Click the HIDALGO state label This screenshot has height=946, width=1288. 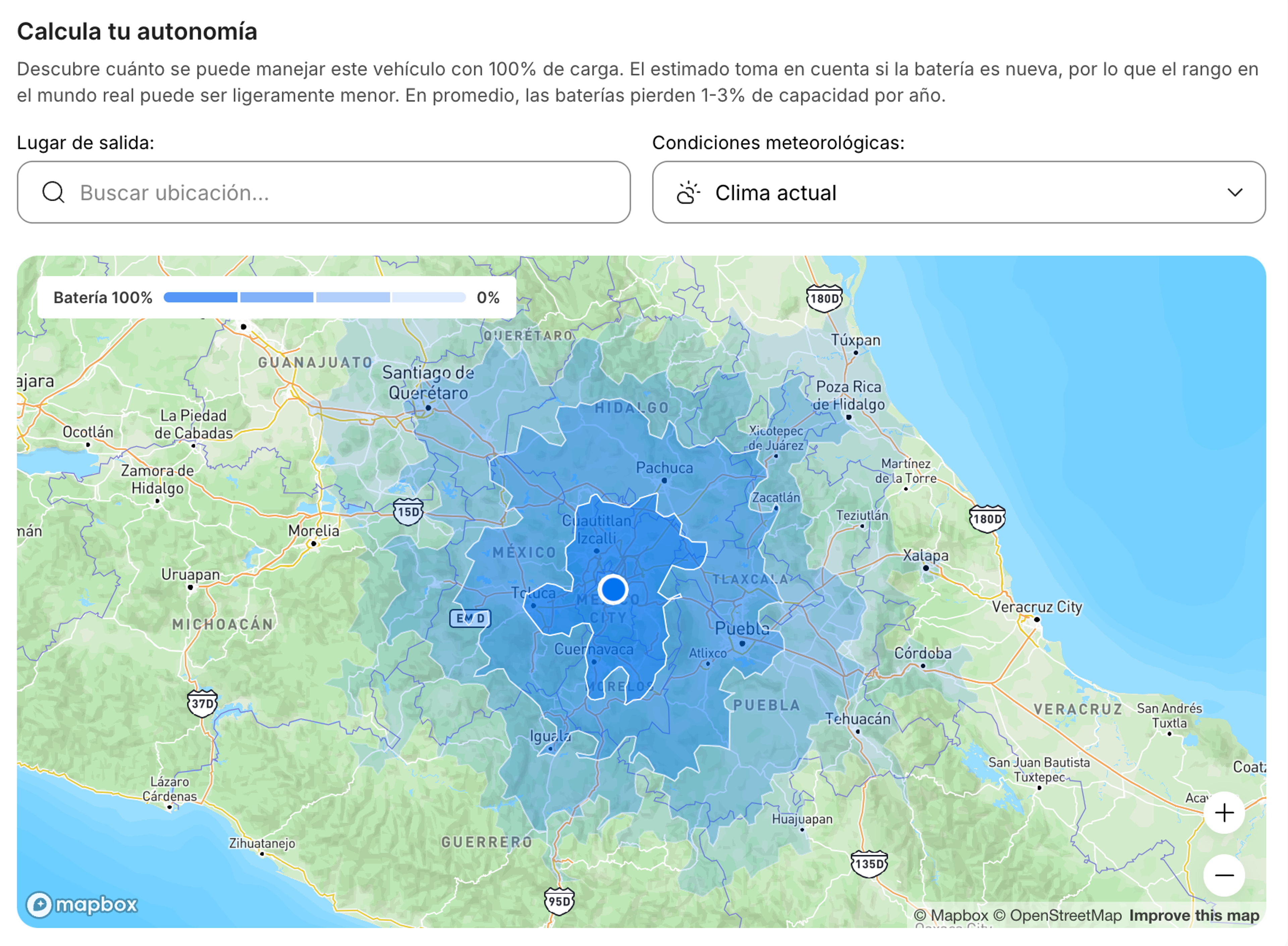pyautogui.click(x=632, y=408)
